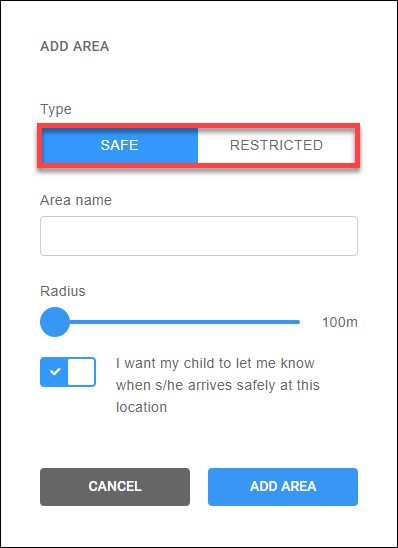
Task: Select the SAFE area type
Action: [120, 145]
